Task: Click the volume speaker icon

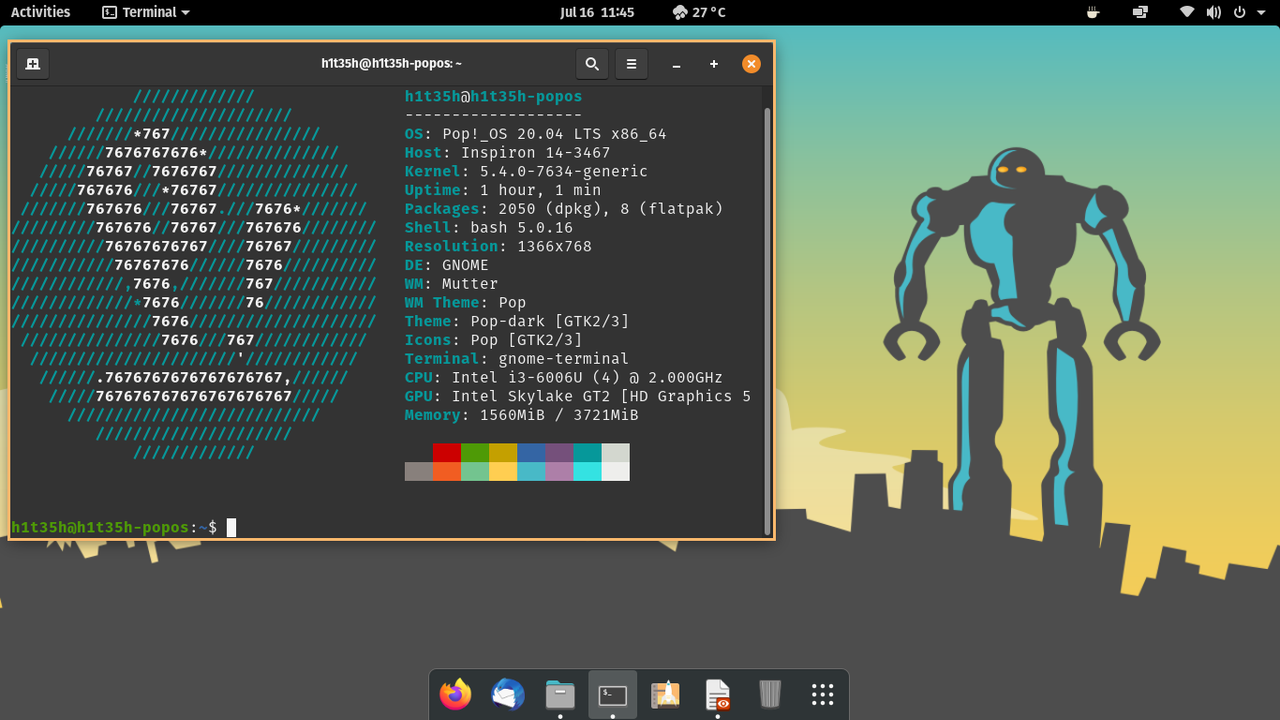Action: pyautogui.click(x=1213, y=12)
